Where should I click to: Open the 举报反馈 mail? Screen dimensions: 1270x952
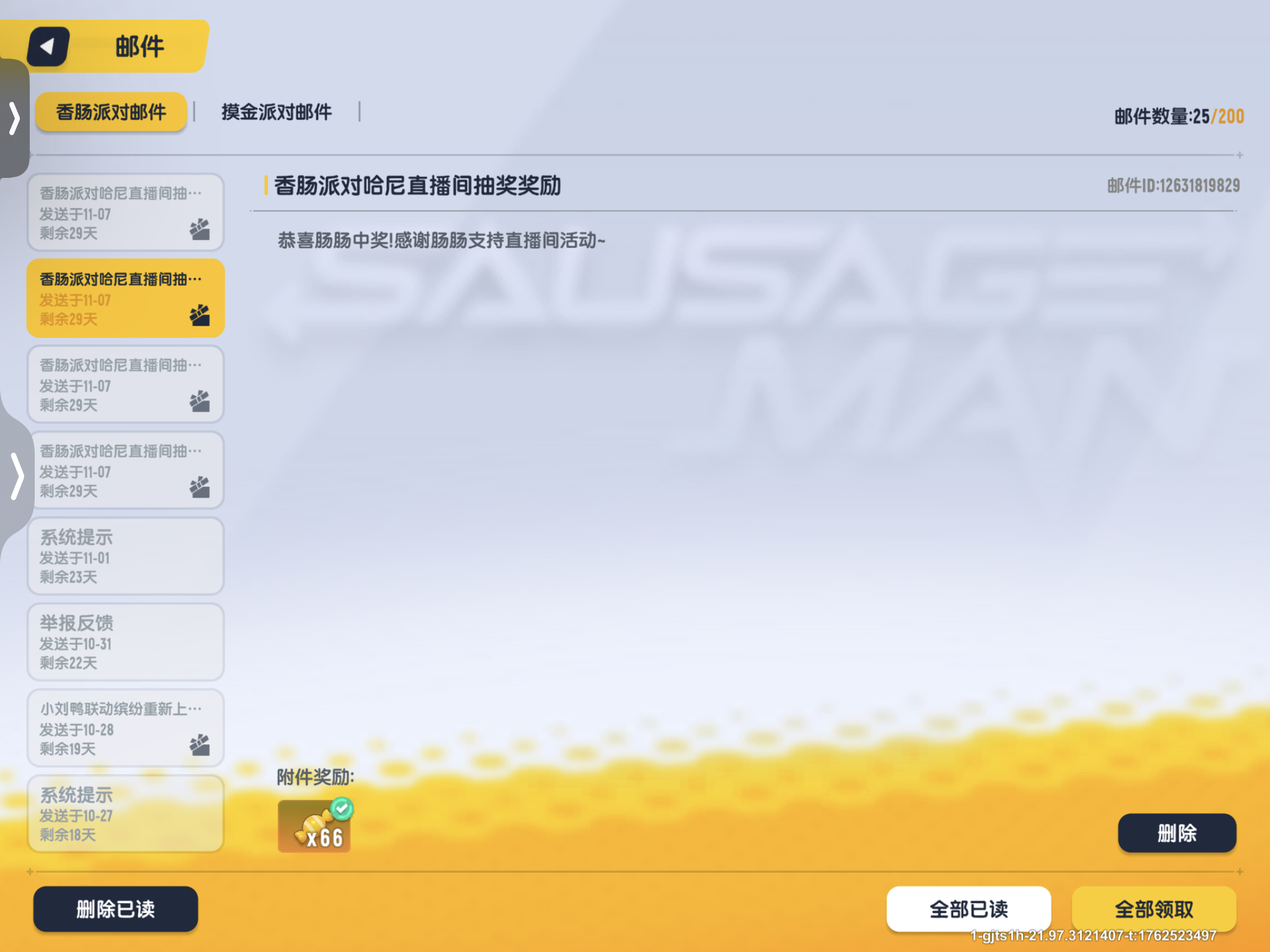point(125,642)
